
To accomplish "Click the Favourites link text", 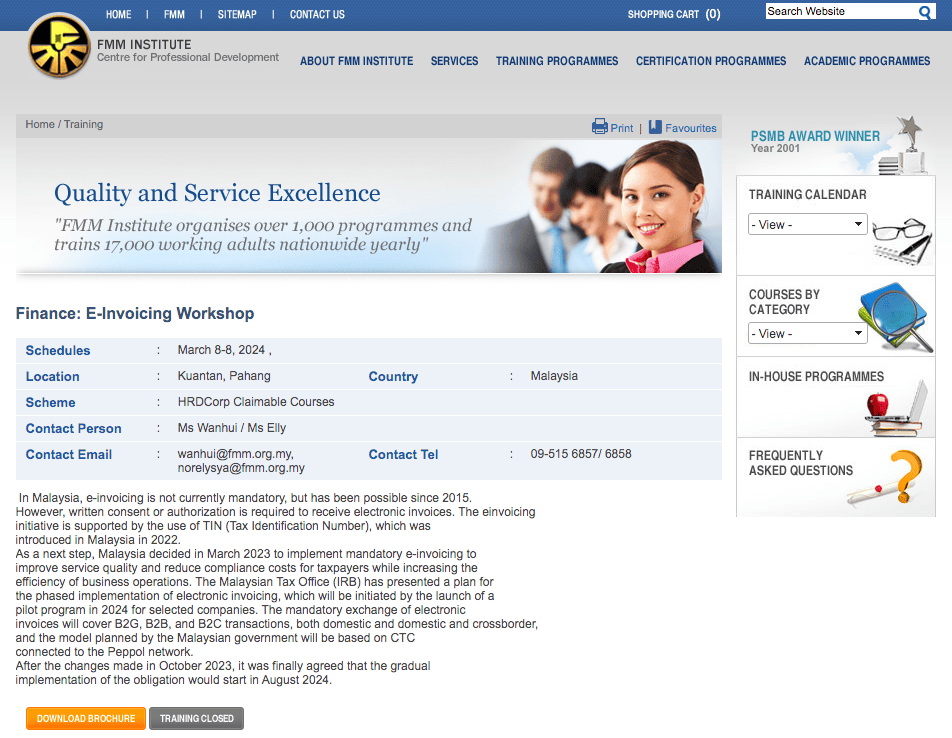I will pos(690,128).
